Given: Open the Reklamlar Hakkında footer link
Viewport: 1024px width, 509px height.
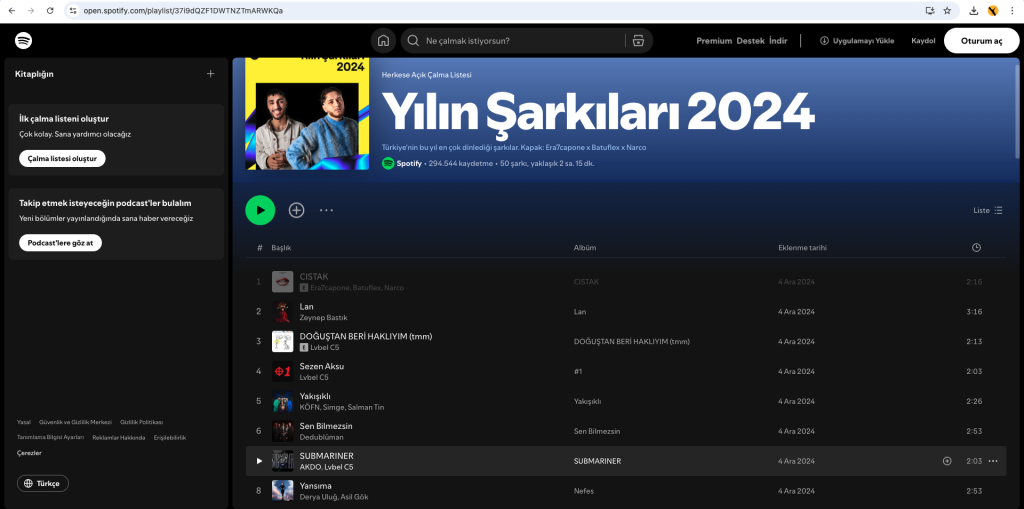Looking at the screenshot, I should (x=119, y=438).
